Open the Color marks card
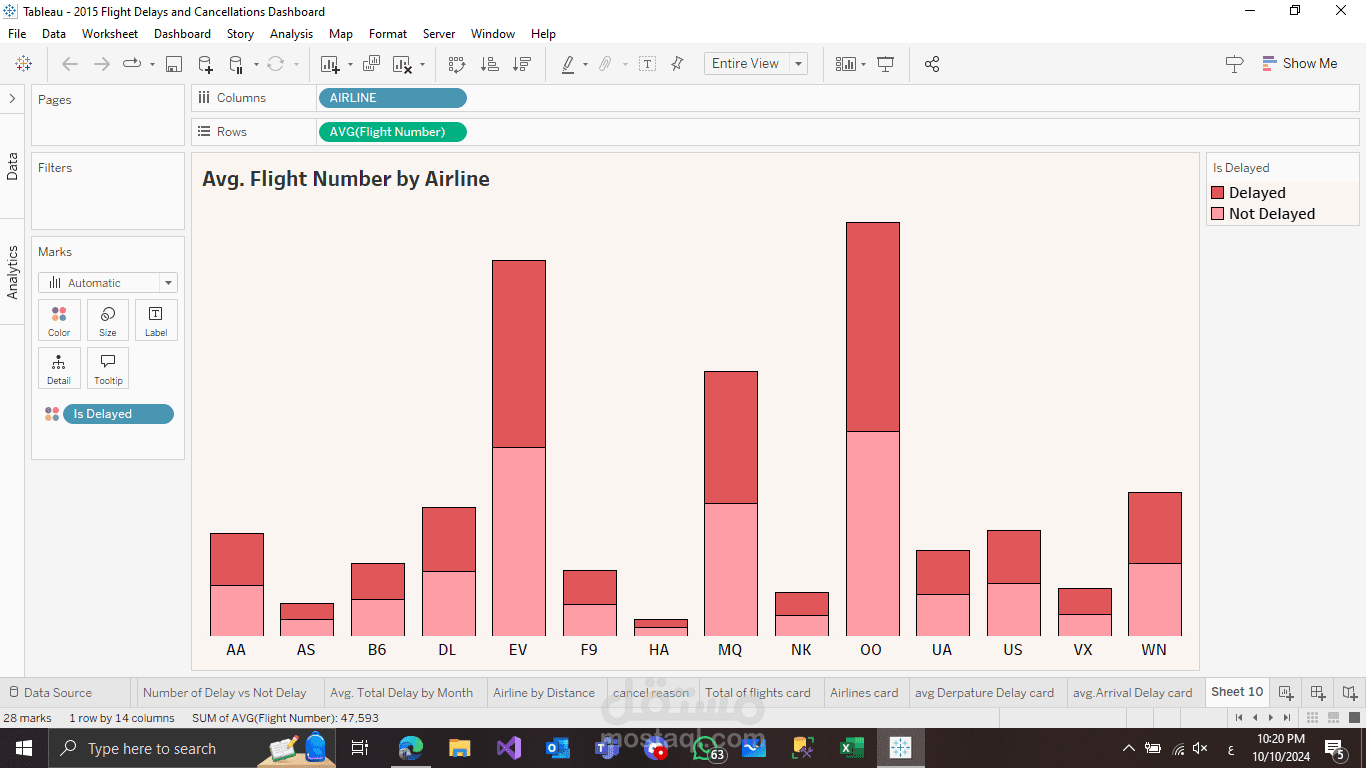The height and width of the screenshot is (768, 1366). (59, 320)
